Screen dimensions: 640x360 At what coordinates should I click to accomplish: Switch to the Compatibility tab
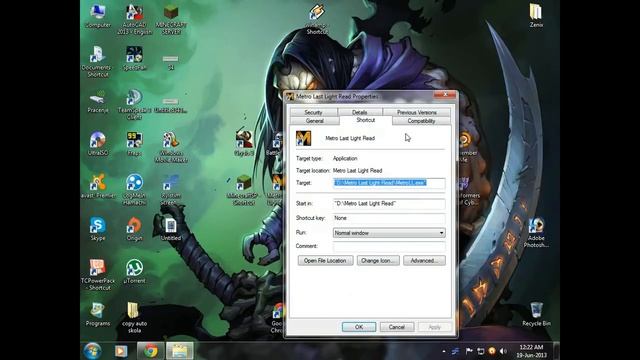tap(421, 121)
